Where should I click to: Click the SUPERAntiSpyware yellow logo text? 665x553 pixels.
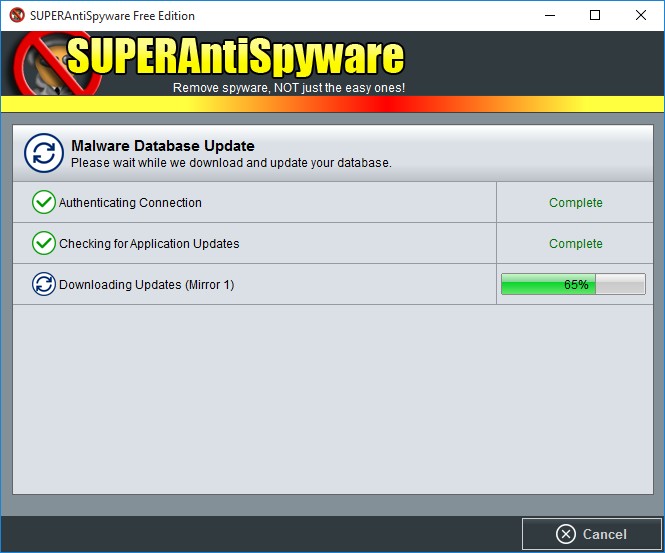(x=235, y=56)
